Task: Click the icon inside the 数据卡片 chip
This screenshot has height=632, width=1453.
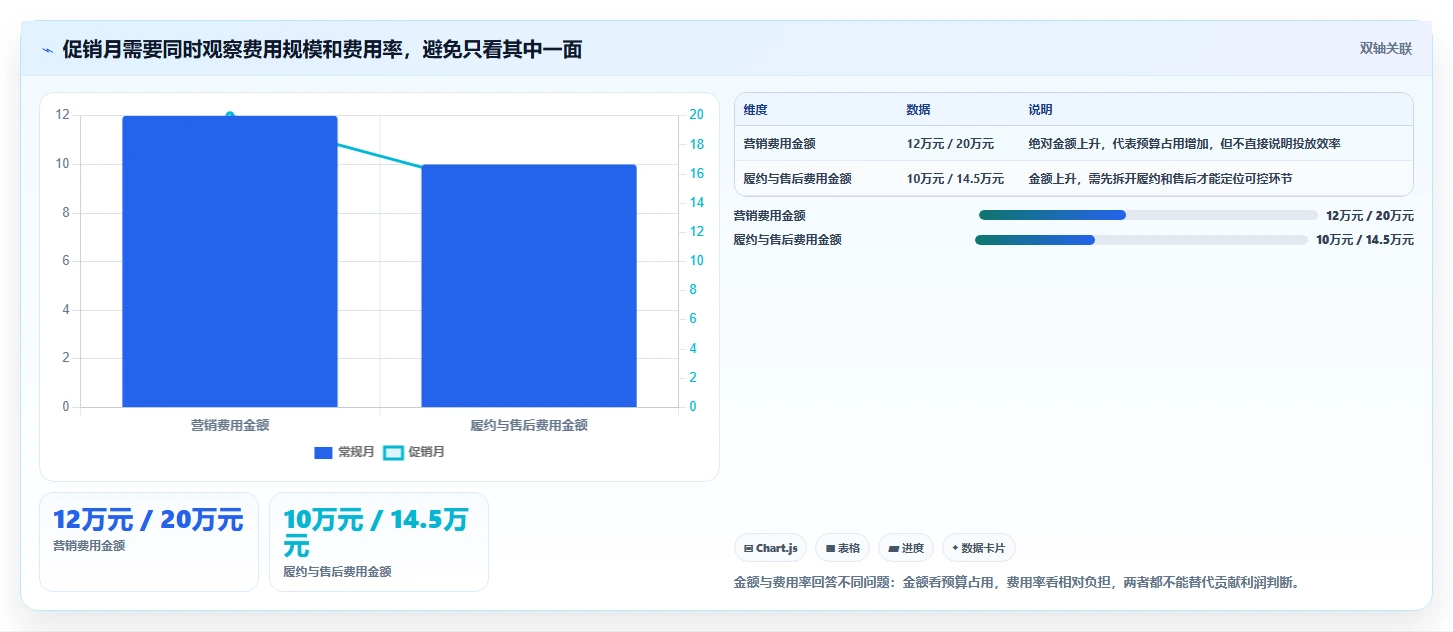Action: tap(955, 548)
